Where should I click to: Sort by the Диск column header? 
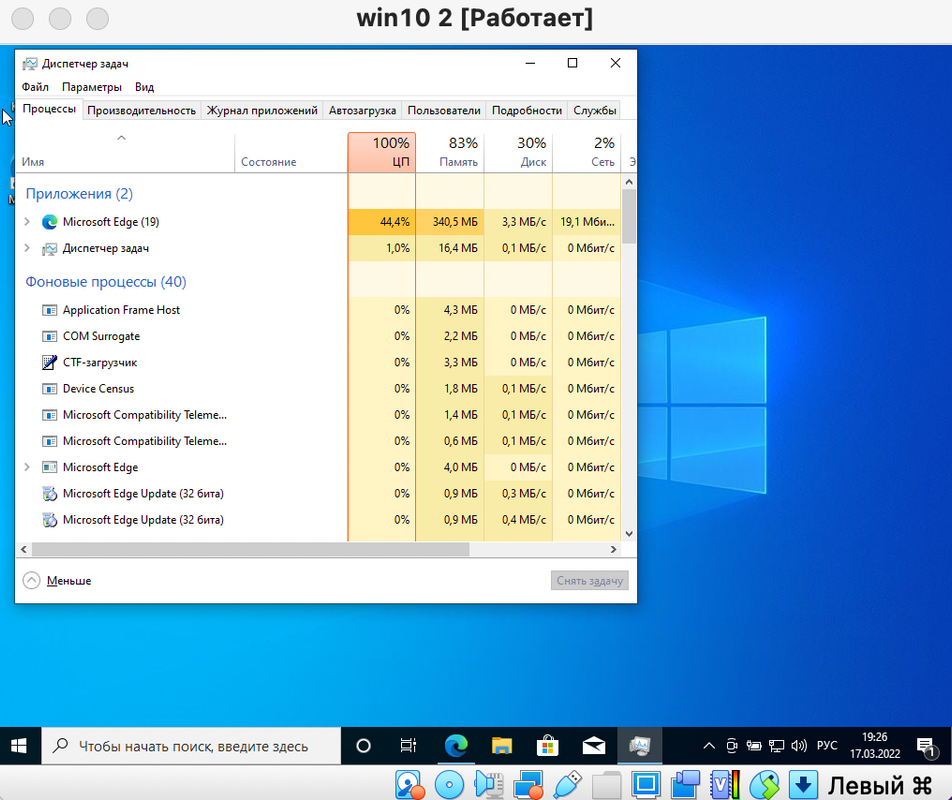pyautogui.click(x=518, y=152)
